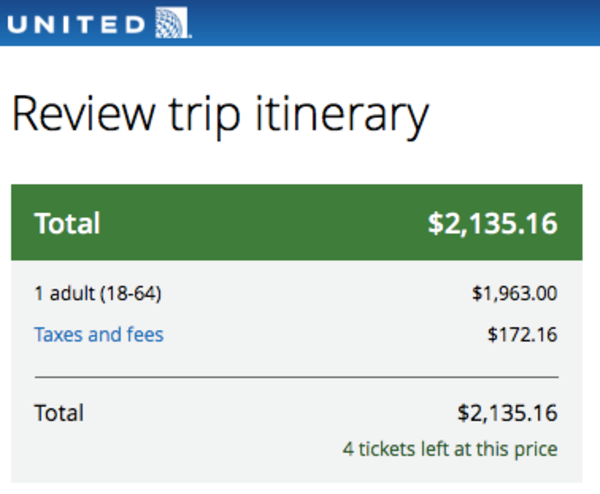Click the Total label in green banner
The image size is (600, 494).
click(67, 223)
